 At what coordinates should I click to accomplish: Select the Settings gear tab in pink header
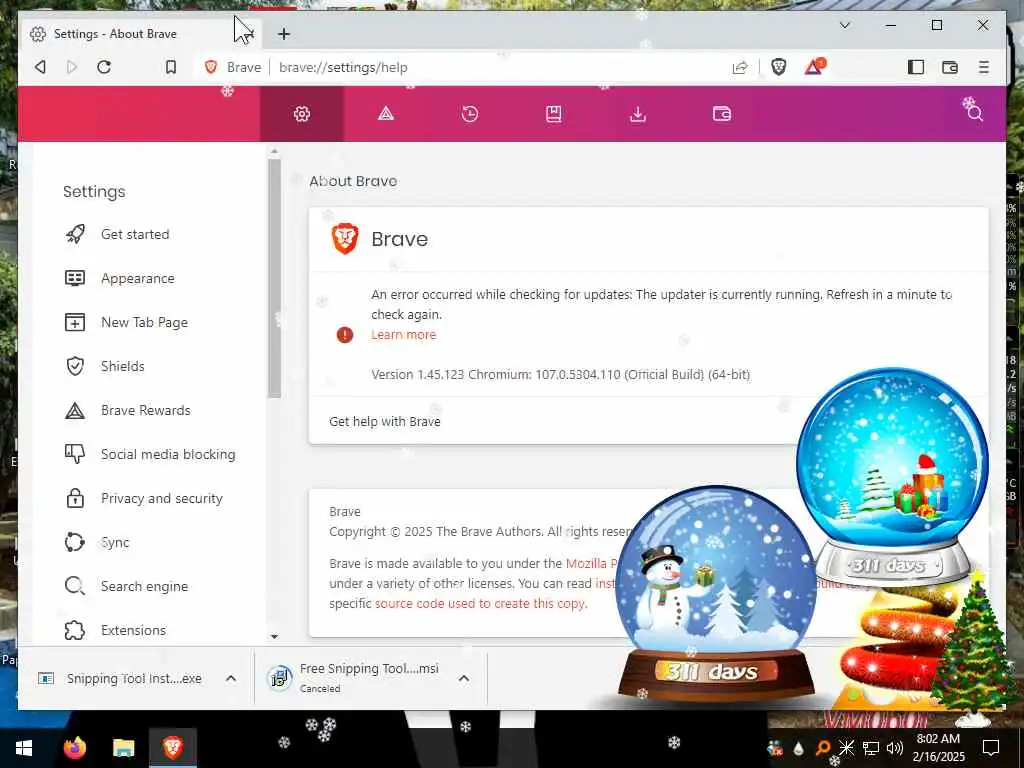[302, 114]
